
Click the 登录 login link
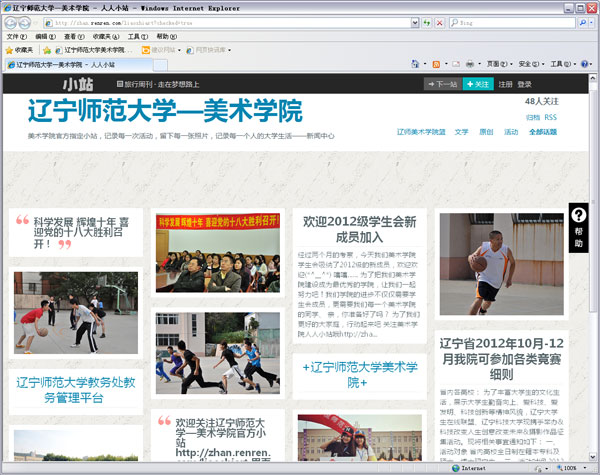point(525,84)
